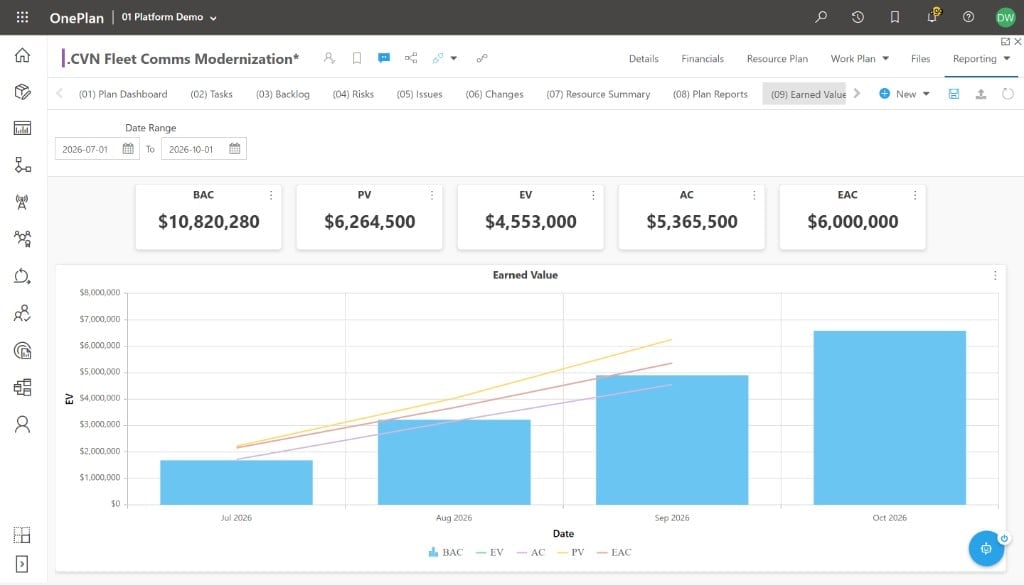Open the Details page link

[643, 59]
